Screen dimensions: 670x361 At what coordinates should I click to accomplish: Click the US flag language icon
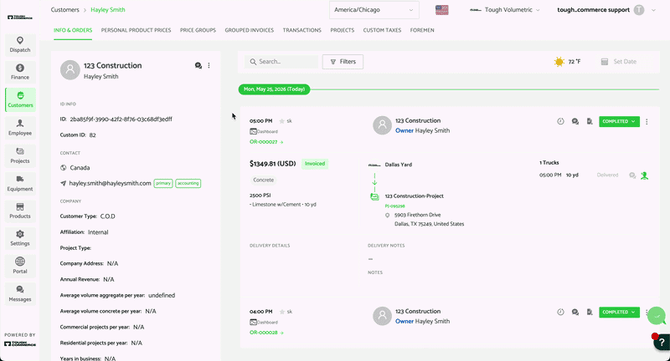442,10
